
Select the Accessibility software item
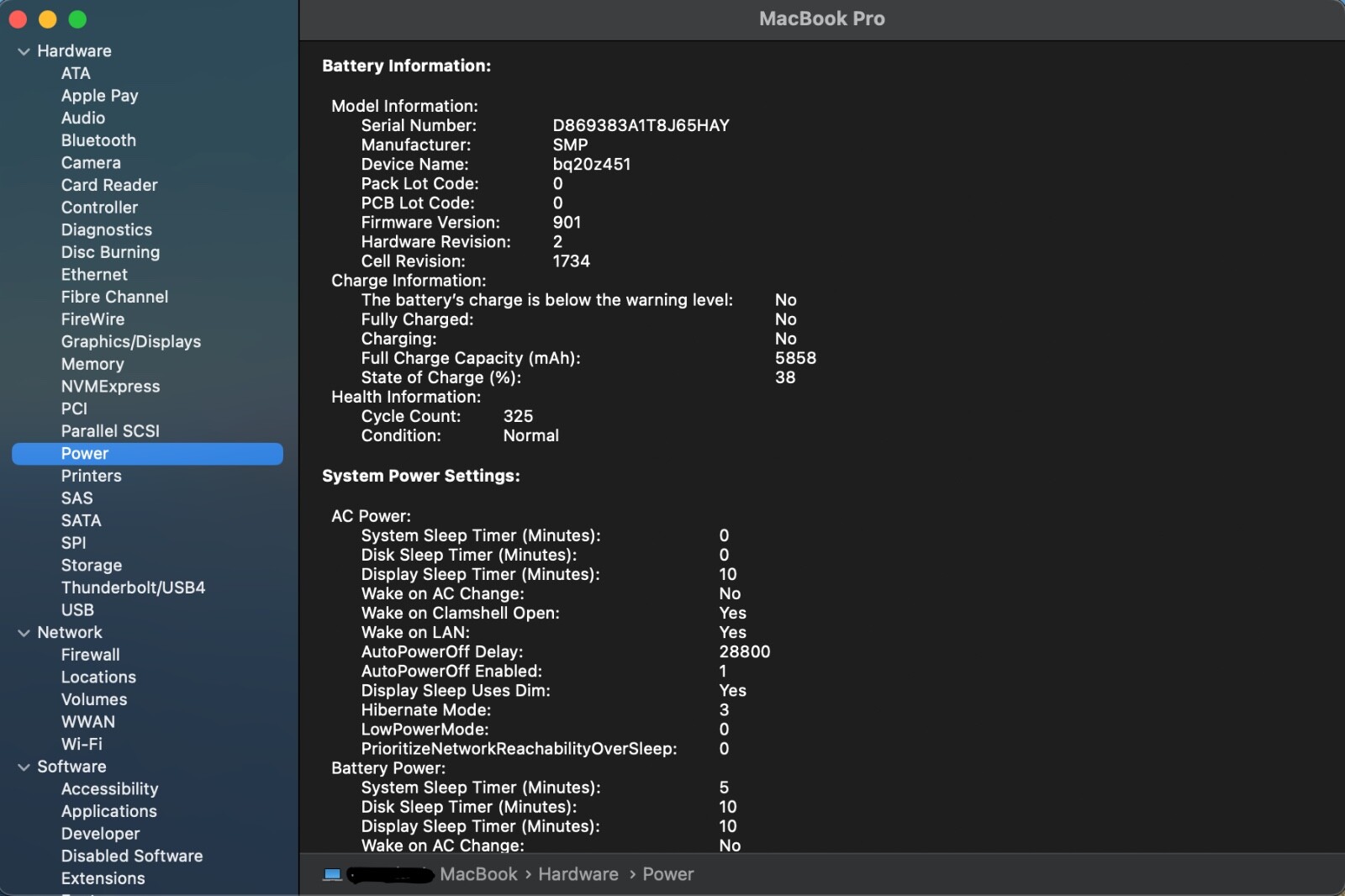point(109,789)
